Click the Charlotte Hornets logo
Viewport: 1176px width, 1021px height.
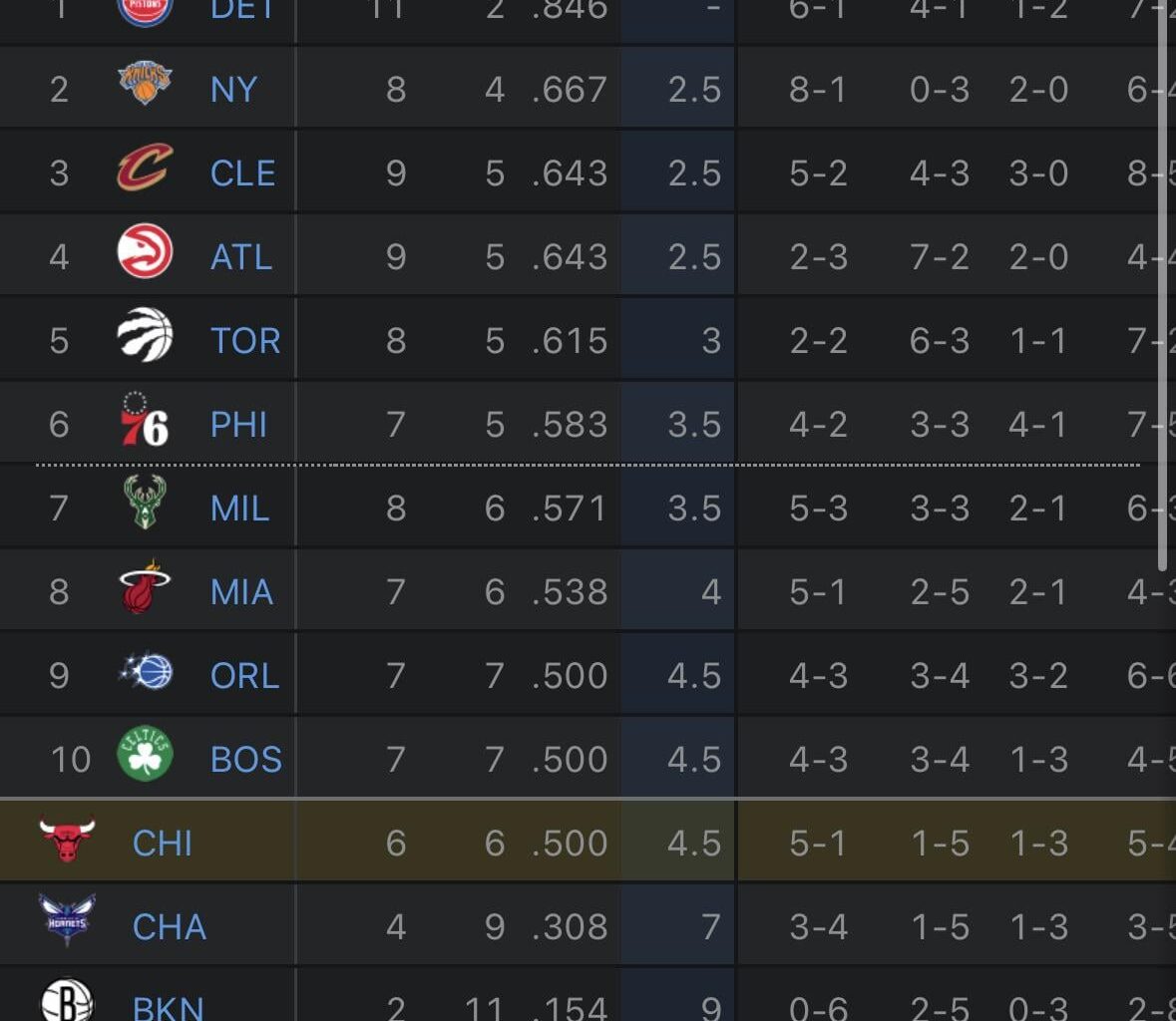pos(68,925)
